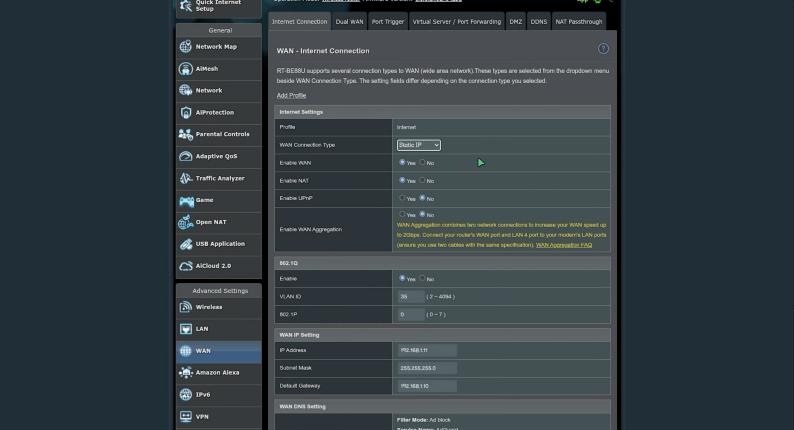The height and width of the screenshot is (430, 794).
Task: Set Enable WAN to Yes
Action: click(402, 162)
